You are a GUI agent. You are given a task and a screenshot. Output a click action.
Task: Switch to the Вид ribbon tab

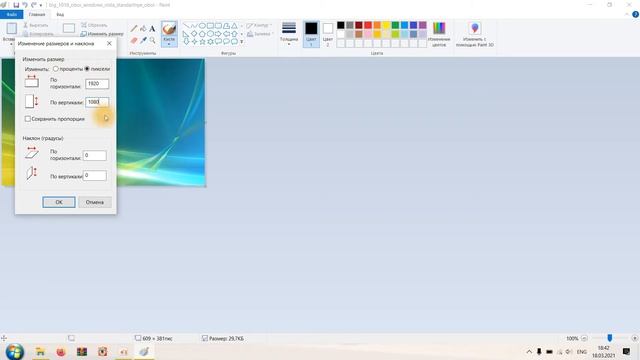point(60,14)
